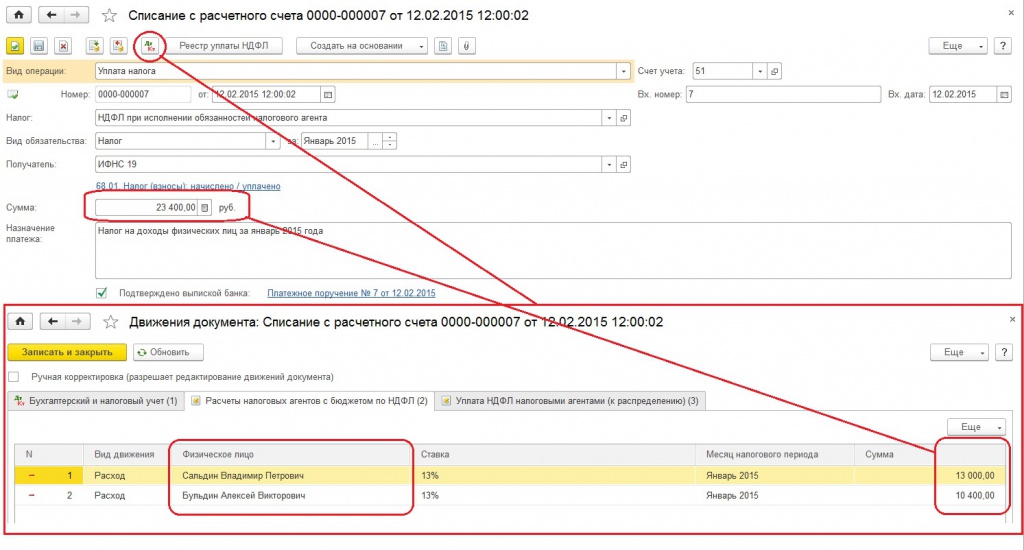Open the report sheet icon next to Создать на основании
The width and height of the screenshot is (1024, 550).
point(443,46)
